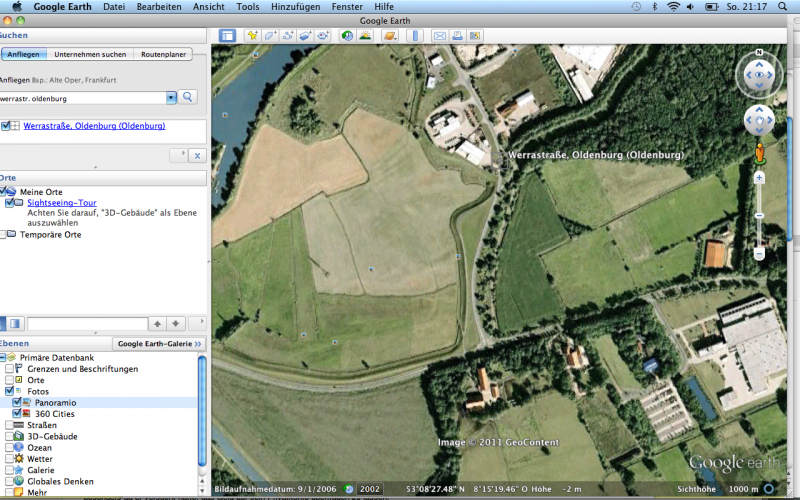Open the Google Earth-Galerie button
Viewport: 800px width, 500px height.
tap(159, 343)
